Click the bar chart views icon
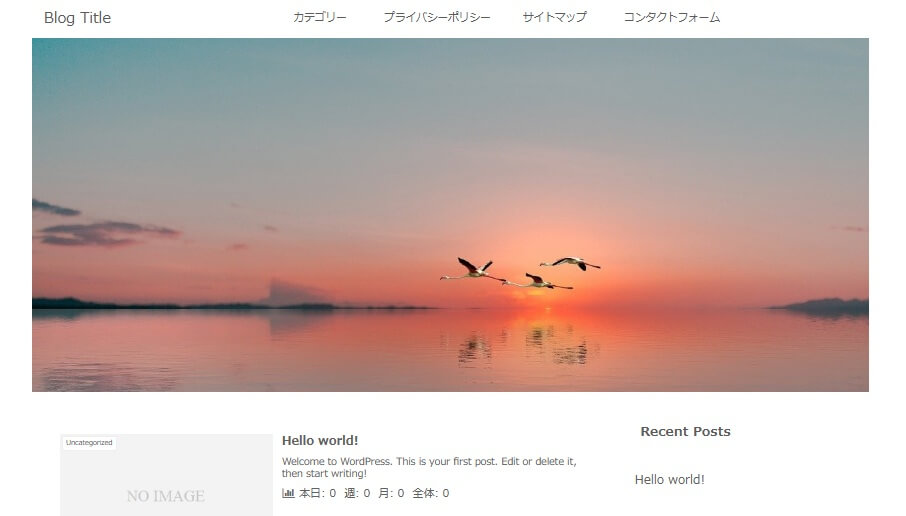 (288, 493)
